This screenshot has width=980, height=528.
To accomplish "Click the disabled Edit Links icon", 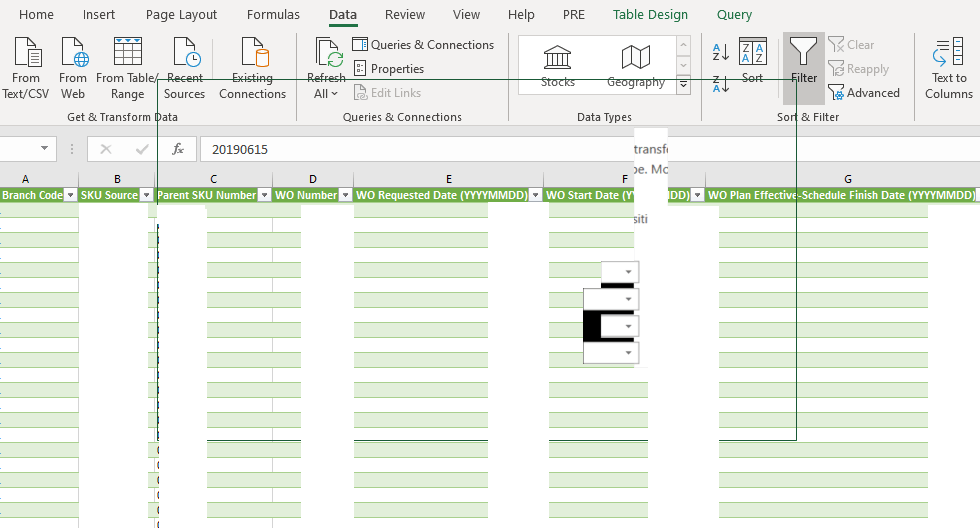I will point(361,92).
